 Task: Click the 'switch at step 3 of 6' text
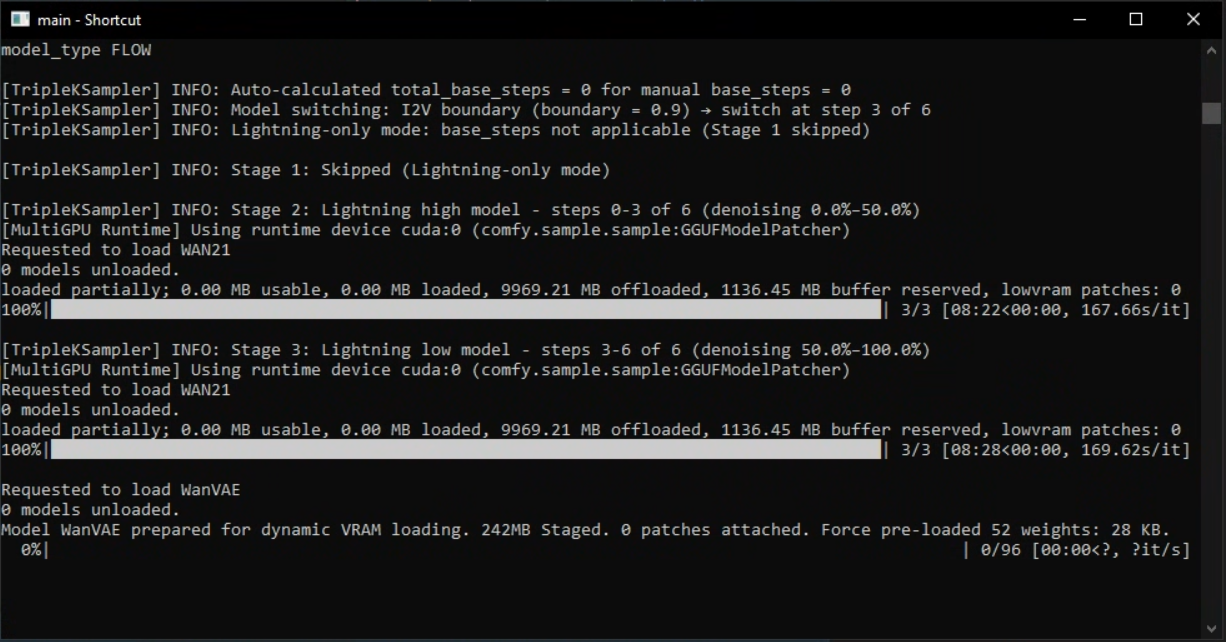click(826, 110)
